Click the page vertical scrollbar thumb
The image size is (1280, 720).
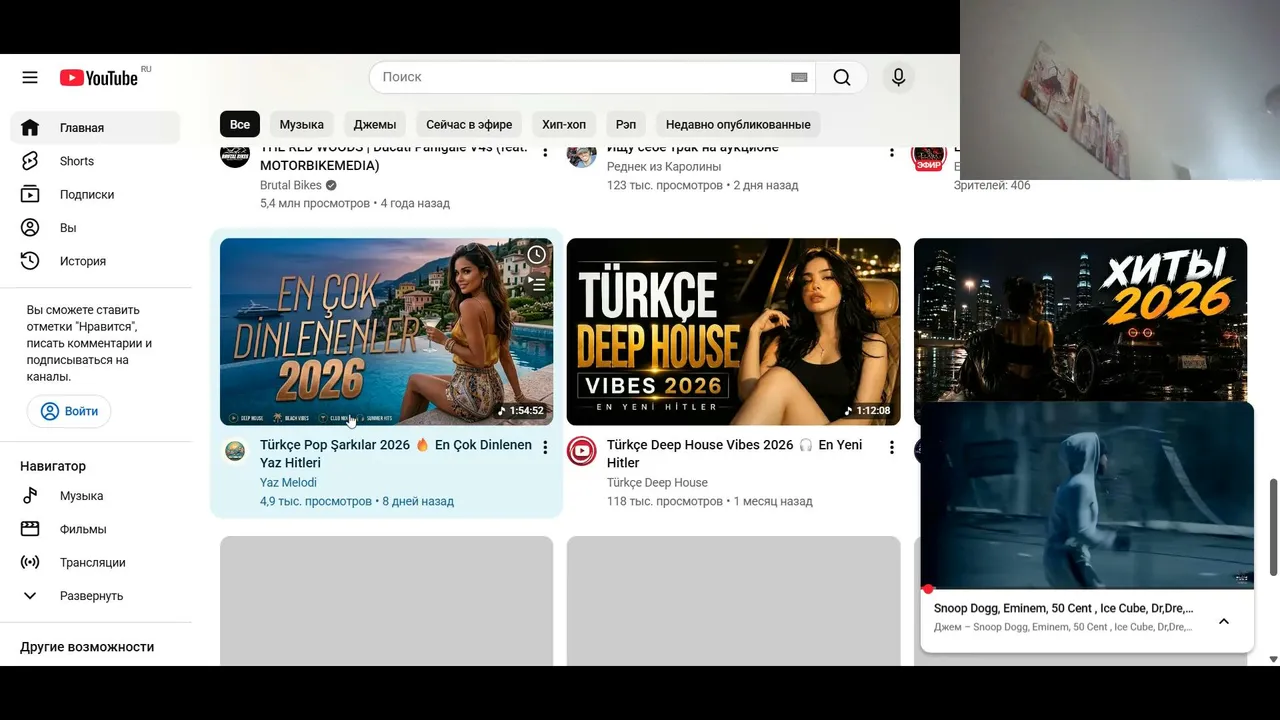pos(1273,527)
